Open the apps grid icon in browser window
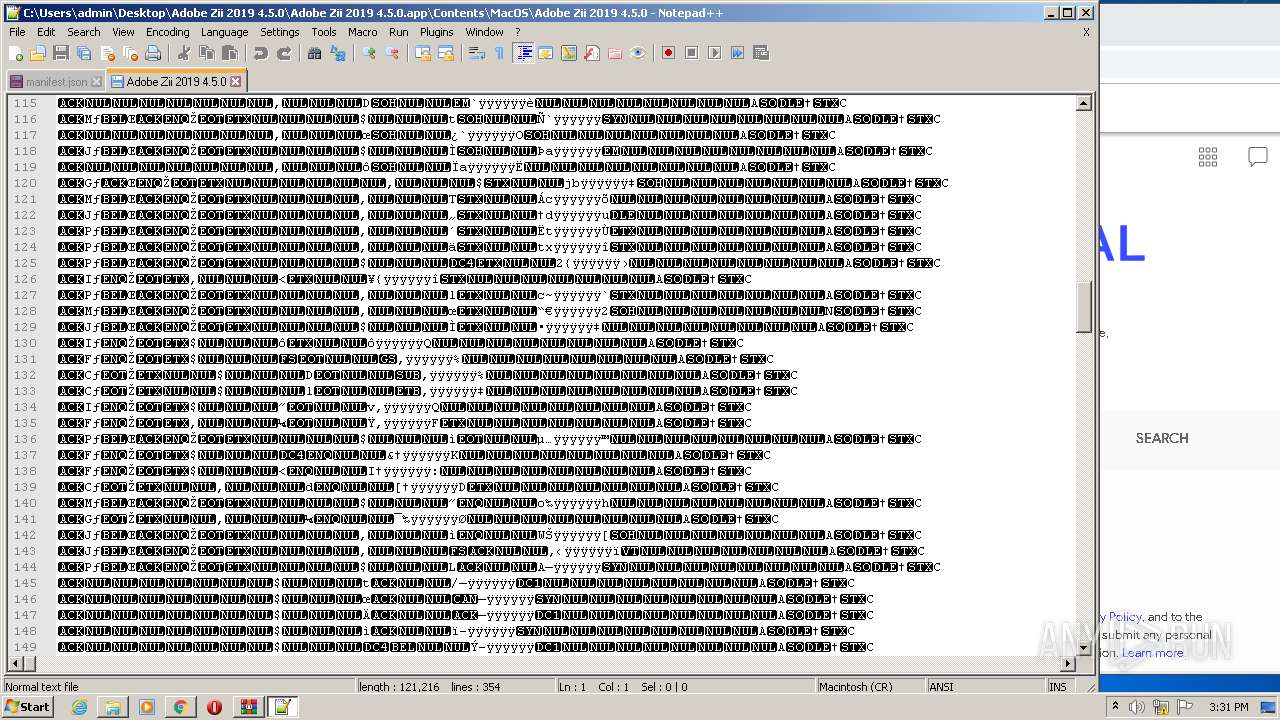1280x720 pixels. tap(1208, 156)
